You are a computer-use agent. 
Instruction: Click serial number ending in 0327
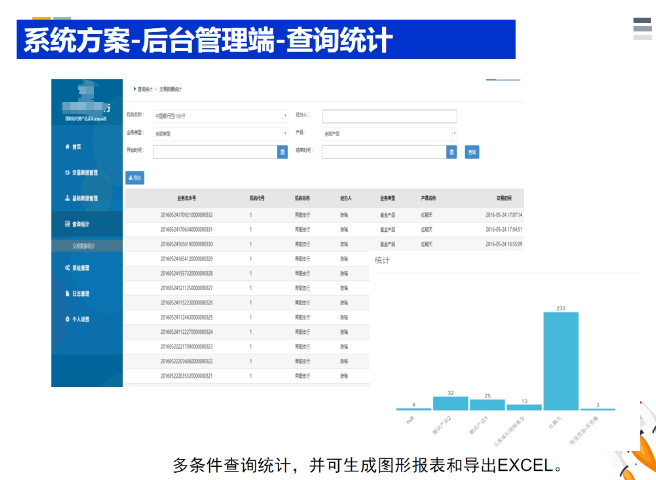187,288
